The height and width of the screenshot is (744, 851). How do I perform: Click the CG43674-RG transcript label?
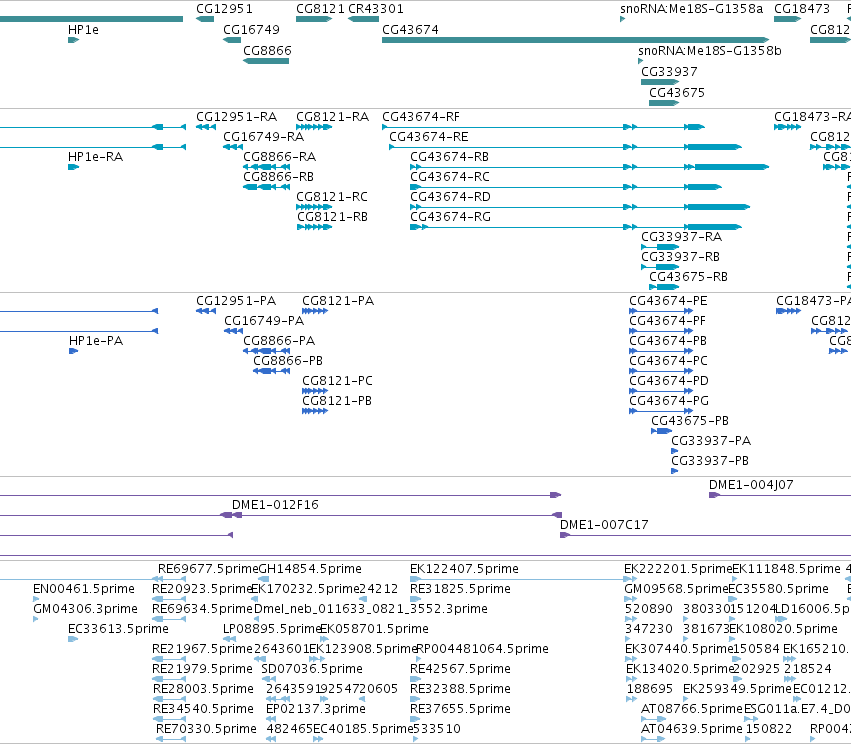click(x=450, y=217)
